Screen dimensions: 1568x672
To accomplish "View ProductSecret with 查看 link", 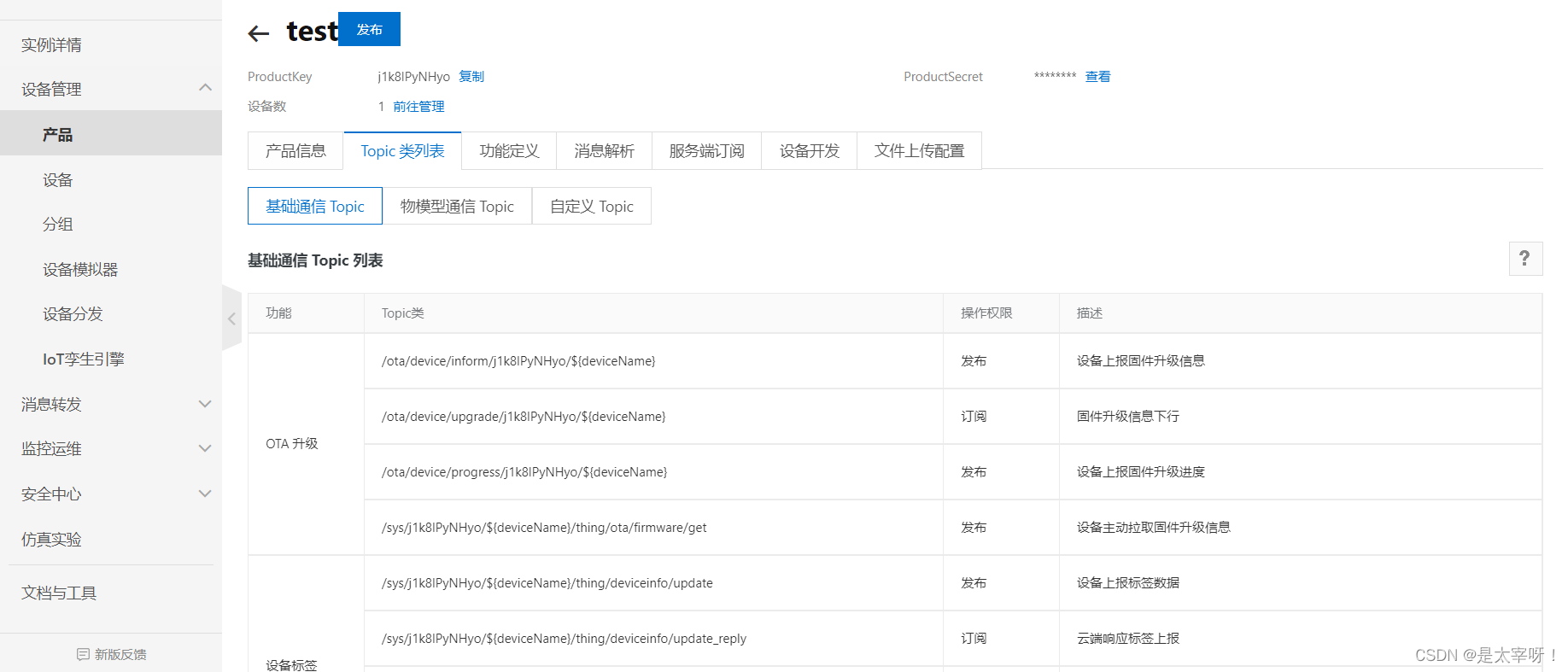I will pos(1097,76).
